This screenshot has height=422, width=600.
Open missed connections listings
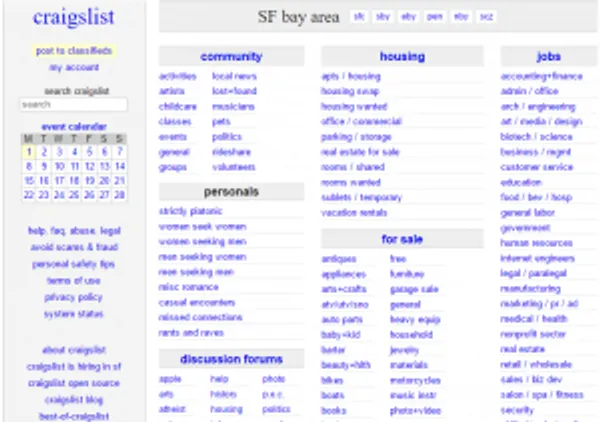[x=201, y=317]
